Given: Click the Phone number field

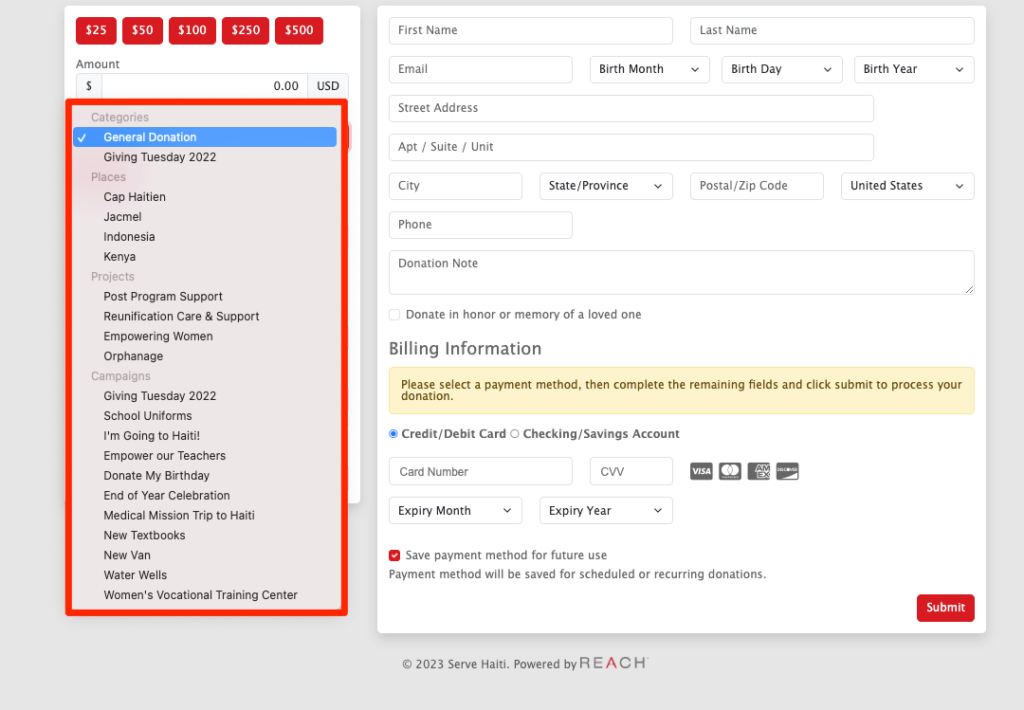Looking at the screenshot, I should pyautogui.click(x=481, y=225).
